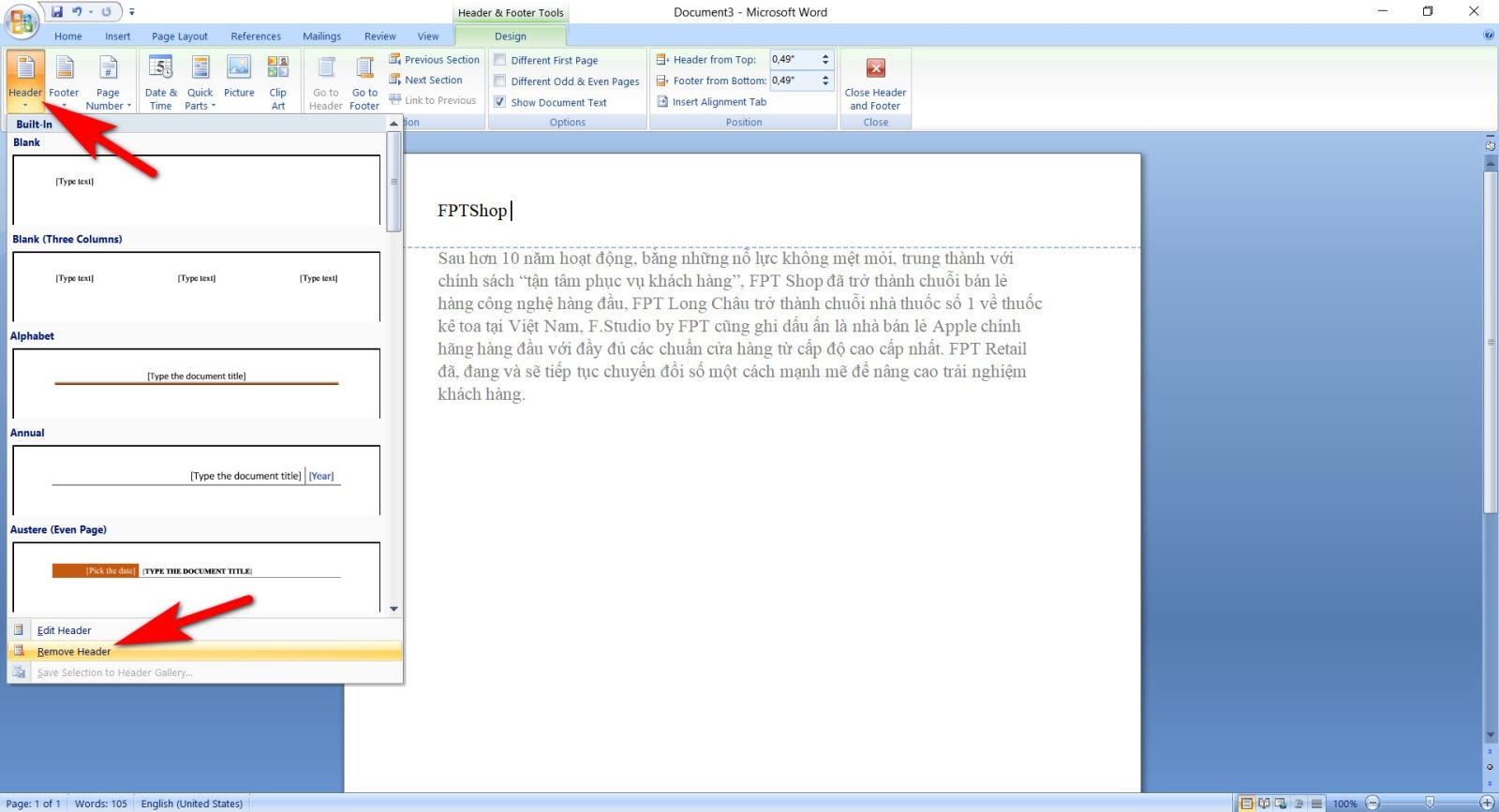This screenshot has height=812, width=1499.
Task: Zoom in with plus button
Action: point(1487,804)
